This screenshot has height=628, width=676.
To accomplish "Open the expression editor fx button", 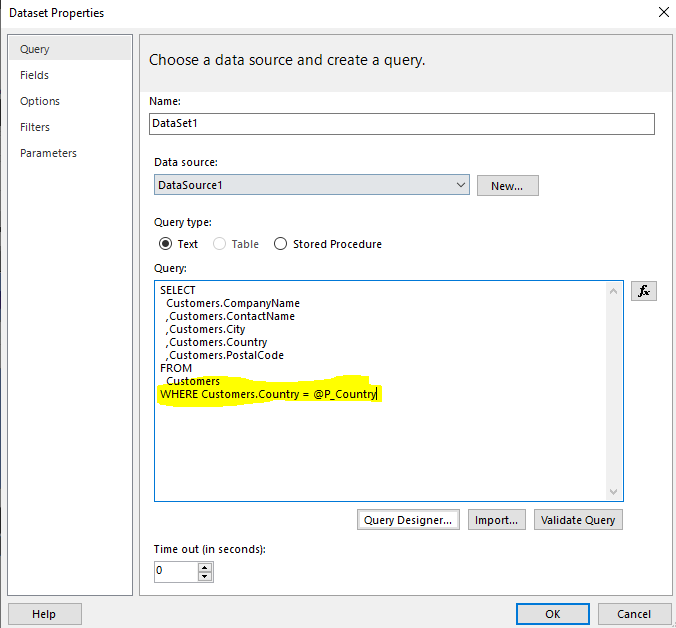I will click(644, 291).
